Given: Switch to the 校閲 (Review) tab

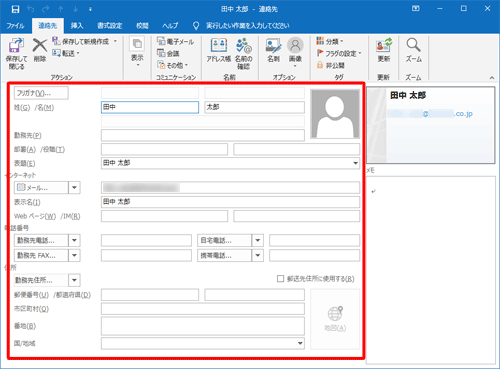Looking at the screenshot, I should tap(142, 26).
